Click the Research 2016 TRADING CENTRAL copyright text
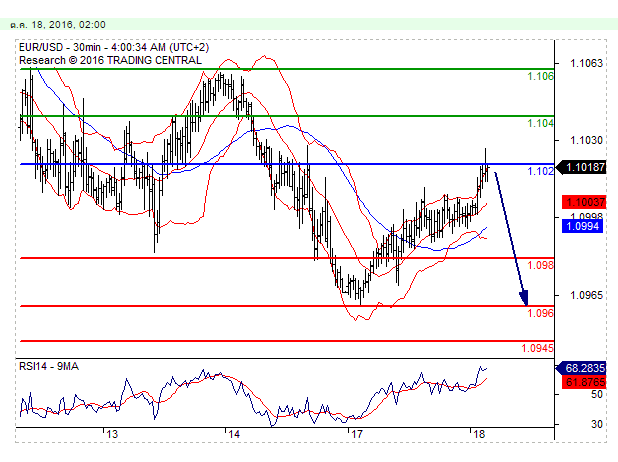This screenshot has height=462, width=618. tap(110, 60)
